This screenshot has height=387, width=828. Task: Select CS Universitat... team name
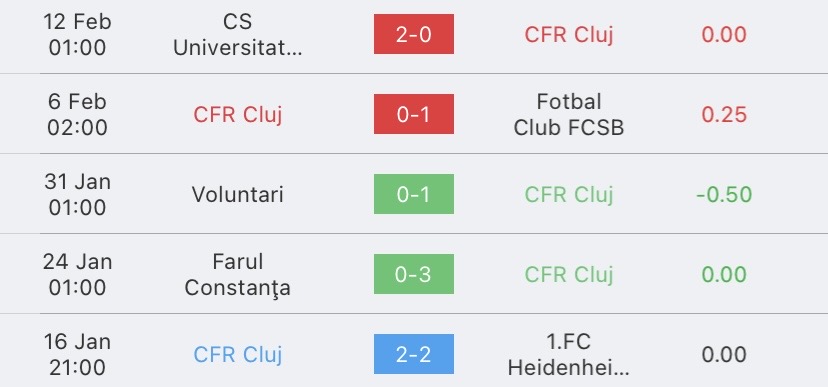[x=238, y=35]
